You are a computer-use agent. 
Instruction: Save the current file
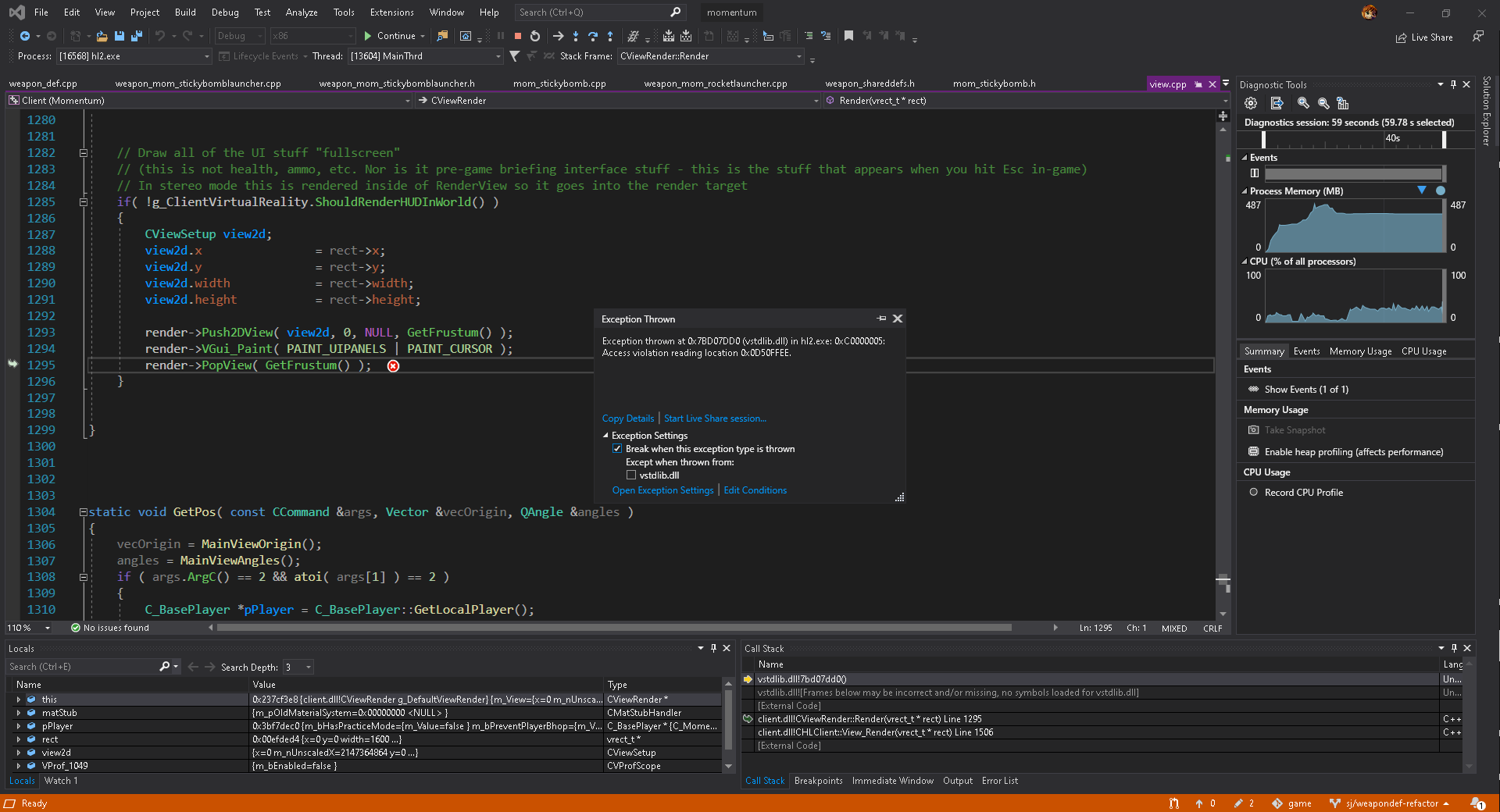tap(120, 36)
